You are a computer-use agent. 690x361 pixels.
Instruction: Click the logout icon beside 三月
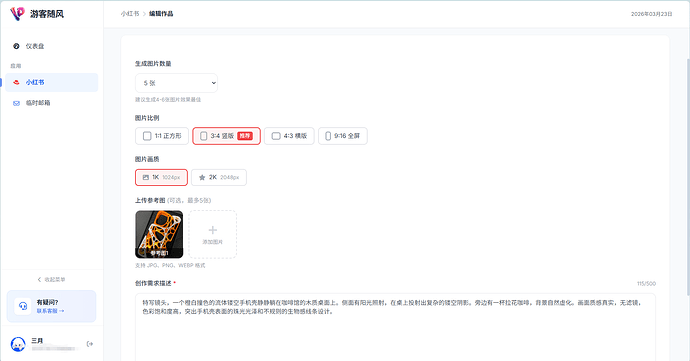(90, 344)
